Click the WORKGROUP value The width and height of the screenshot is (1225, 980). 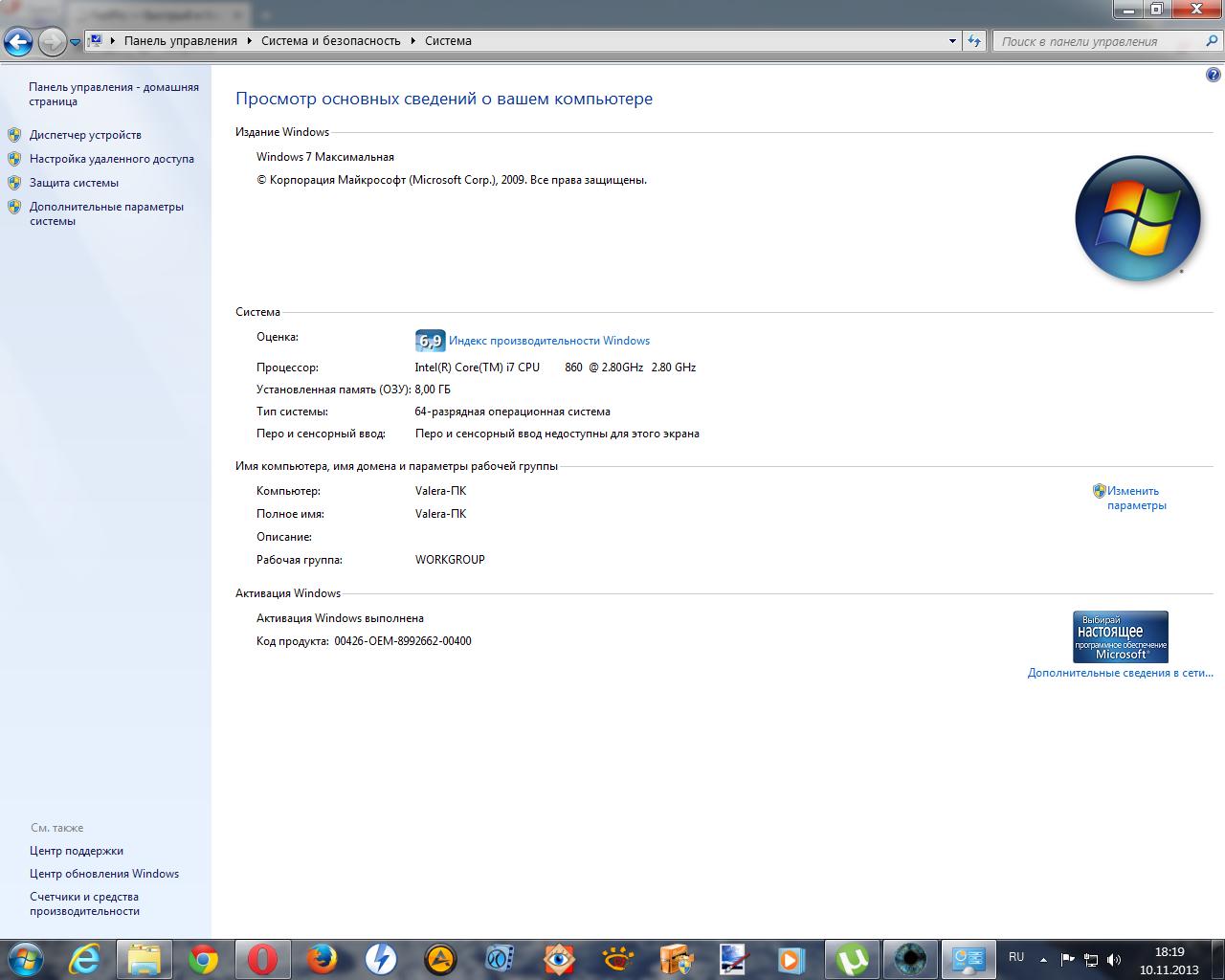pos(450,560)
